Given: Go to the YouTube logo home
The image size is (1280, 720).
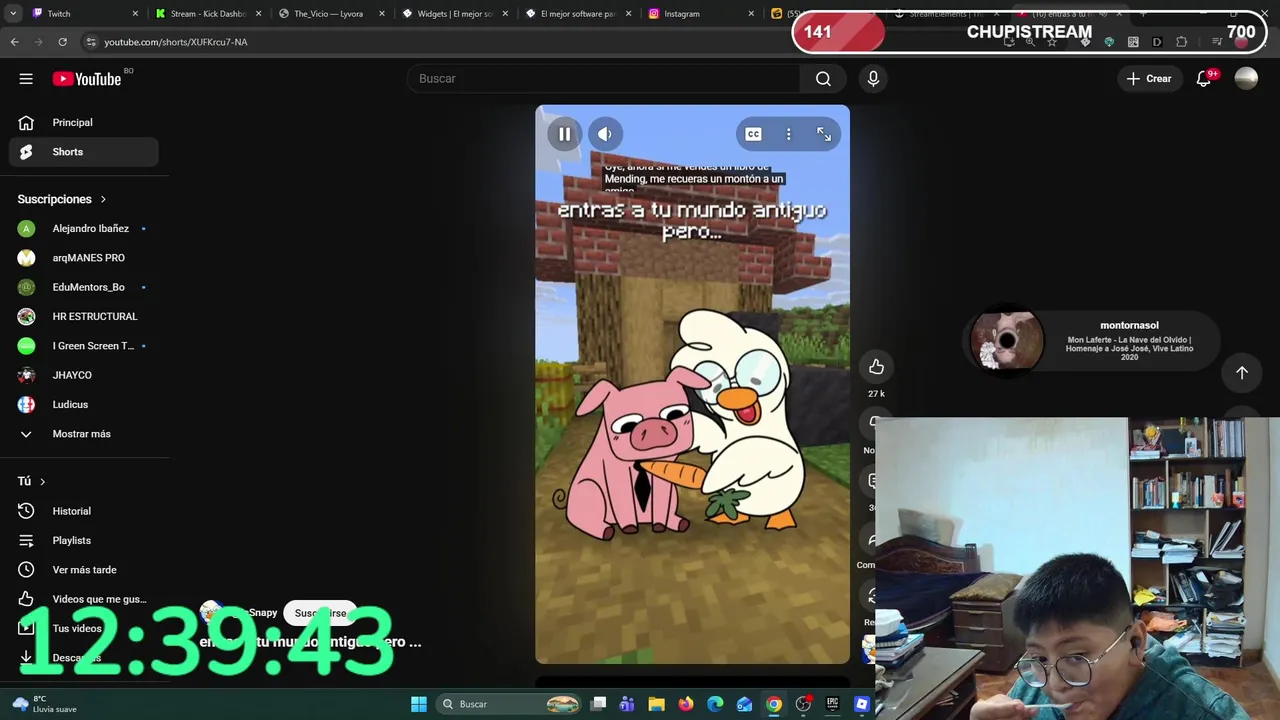Looking at the screenshot, I should pyautogui.click(x=87, y=79).
